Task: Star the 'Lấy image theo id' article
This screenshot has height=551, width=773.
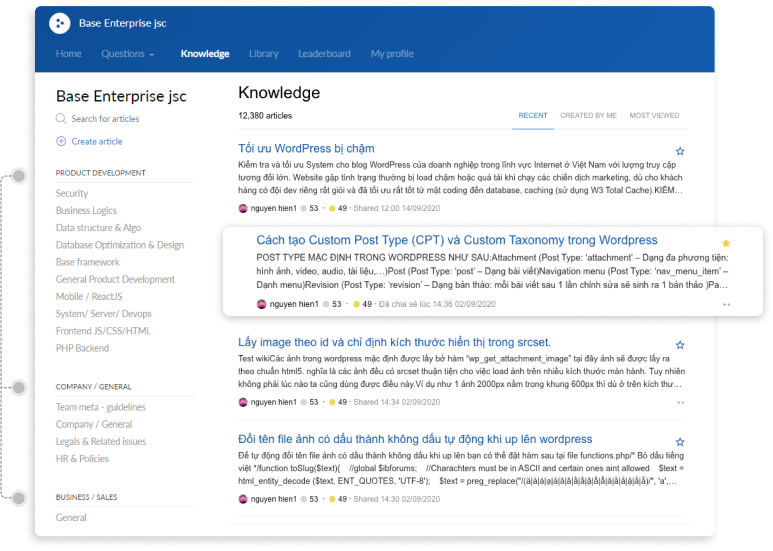Action: [680, 345]
